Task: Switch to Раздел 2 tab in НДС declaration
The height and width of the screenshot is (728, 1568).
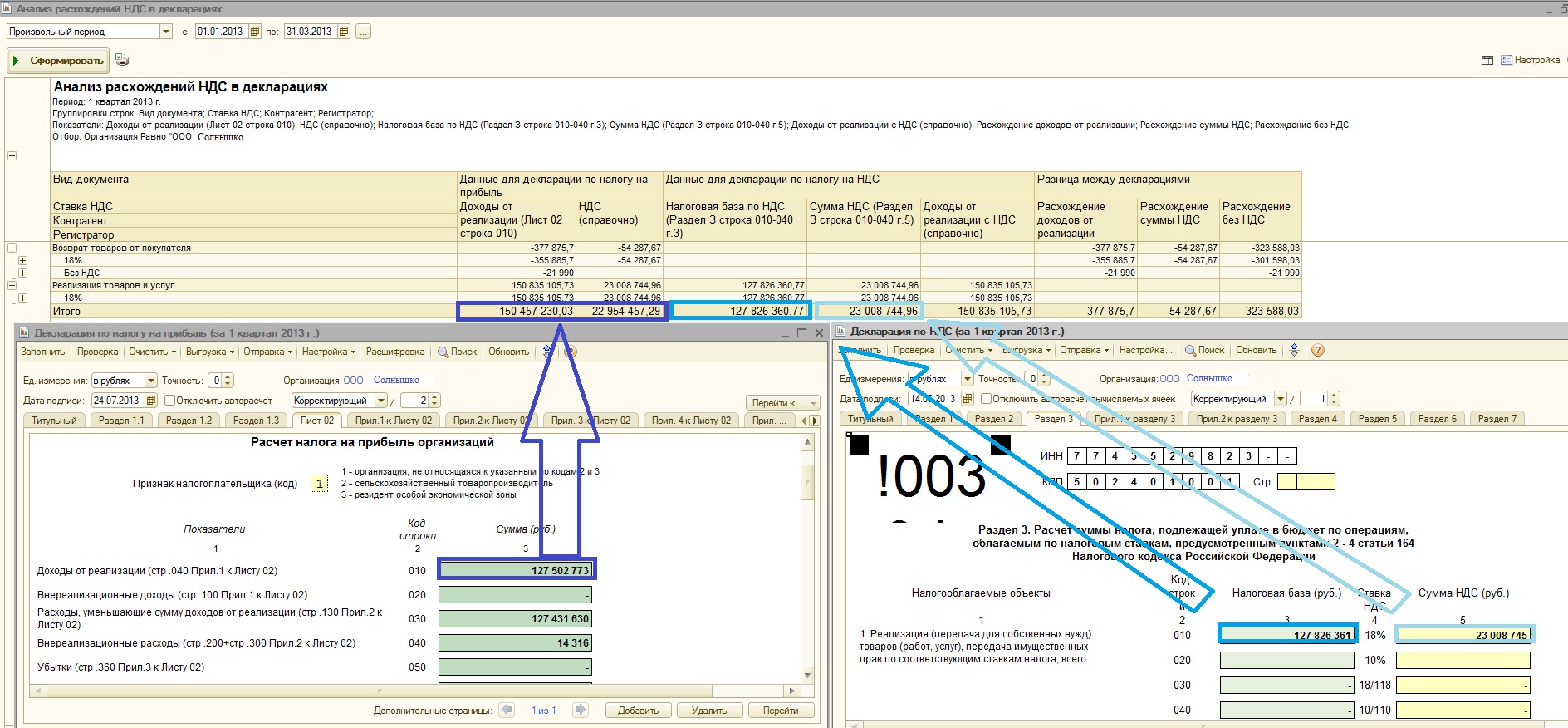Action: 993,419
